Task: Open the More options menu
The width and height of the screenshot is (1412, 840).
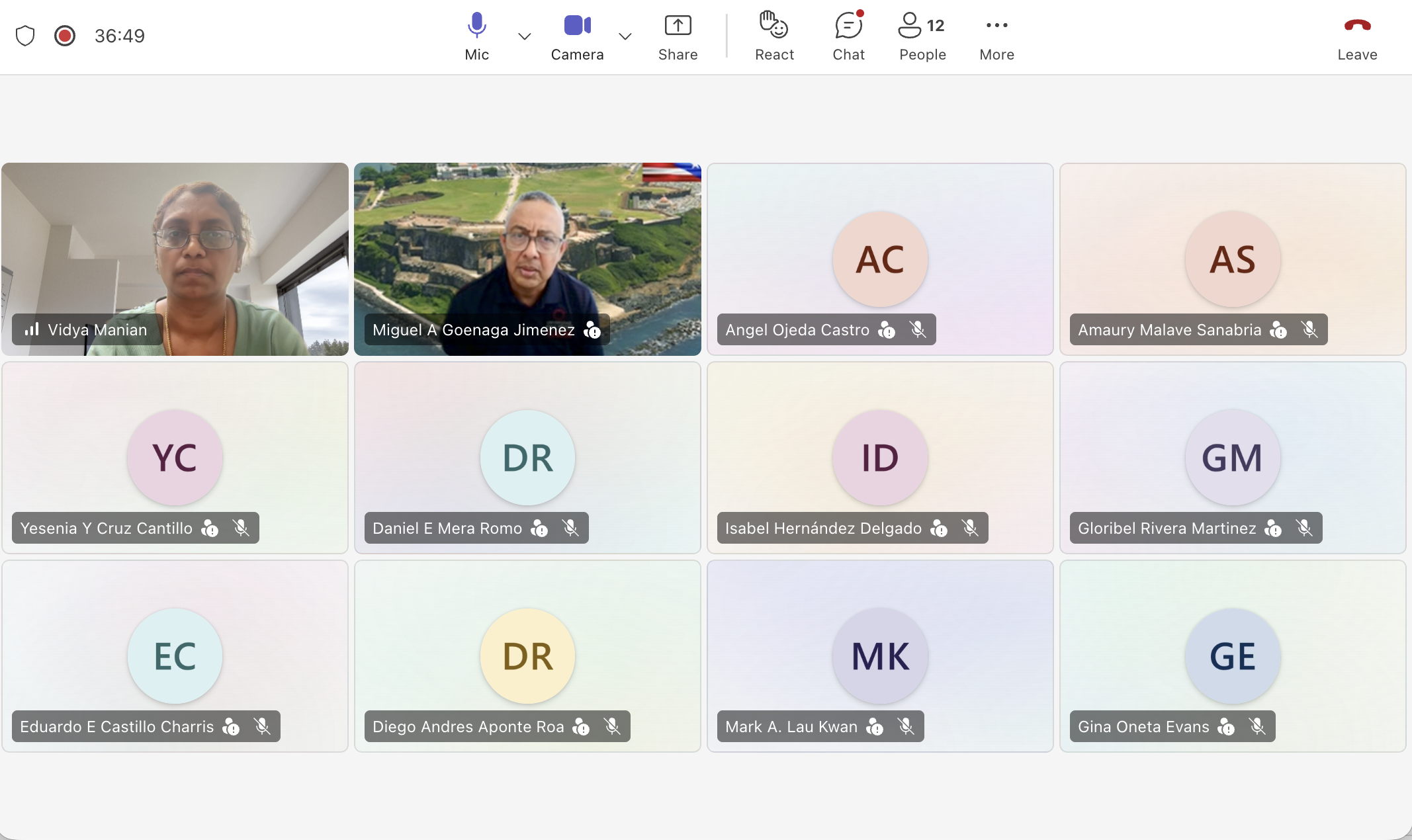Action: click(x=996, y=36)
